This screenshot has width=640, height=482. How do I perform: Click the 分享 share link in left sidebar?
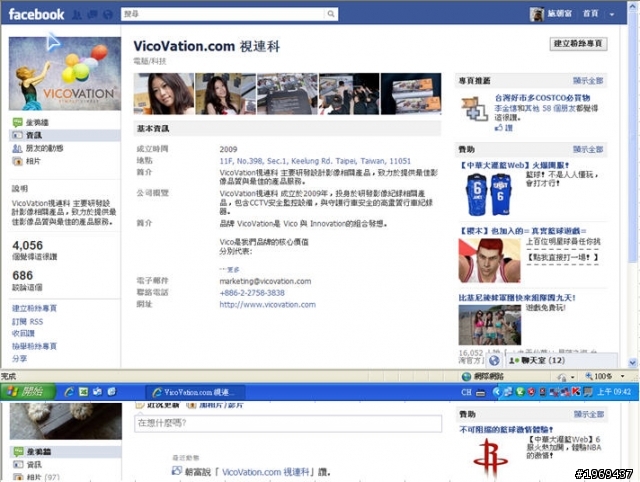tap(19, 358)
